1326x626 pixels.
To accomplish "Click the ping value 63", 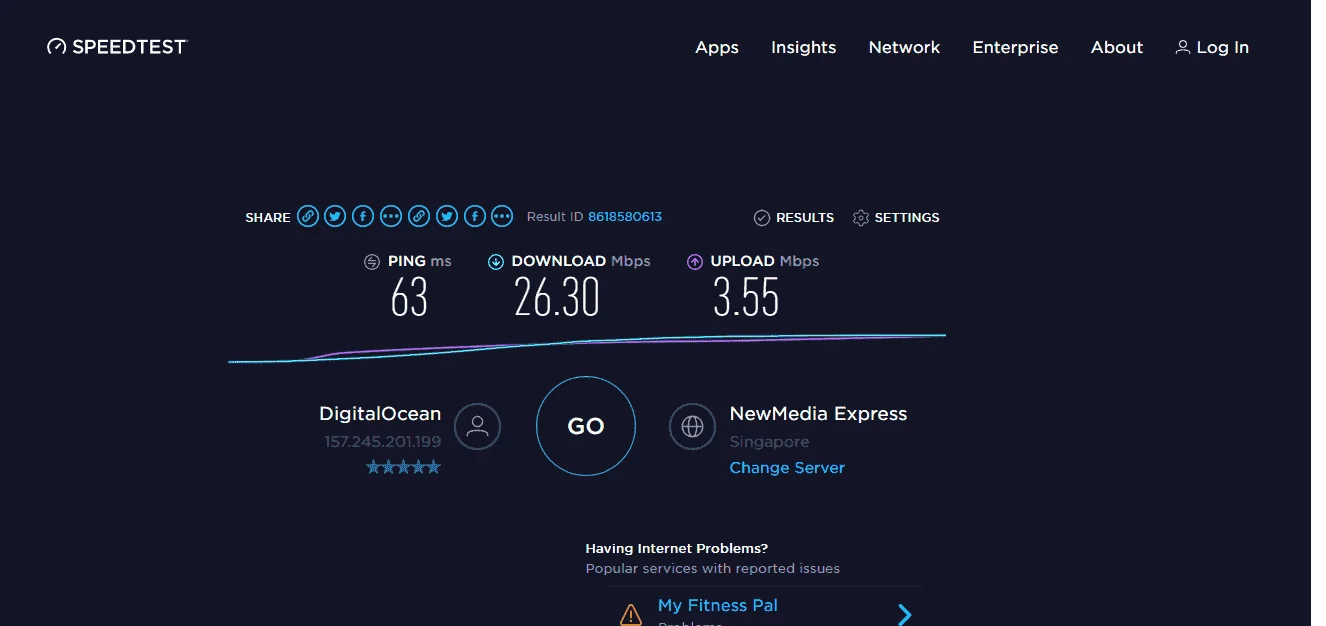I will click(x=409, y=297).
